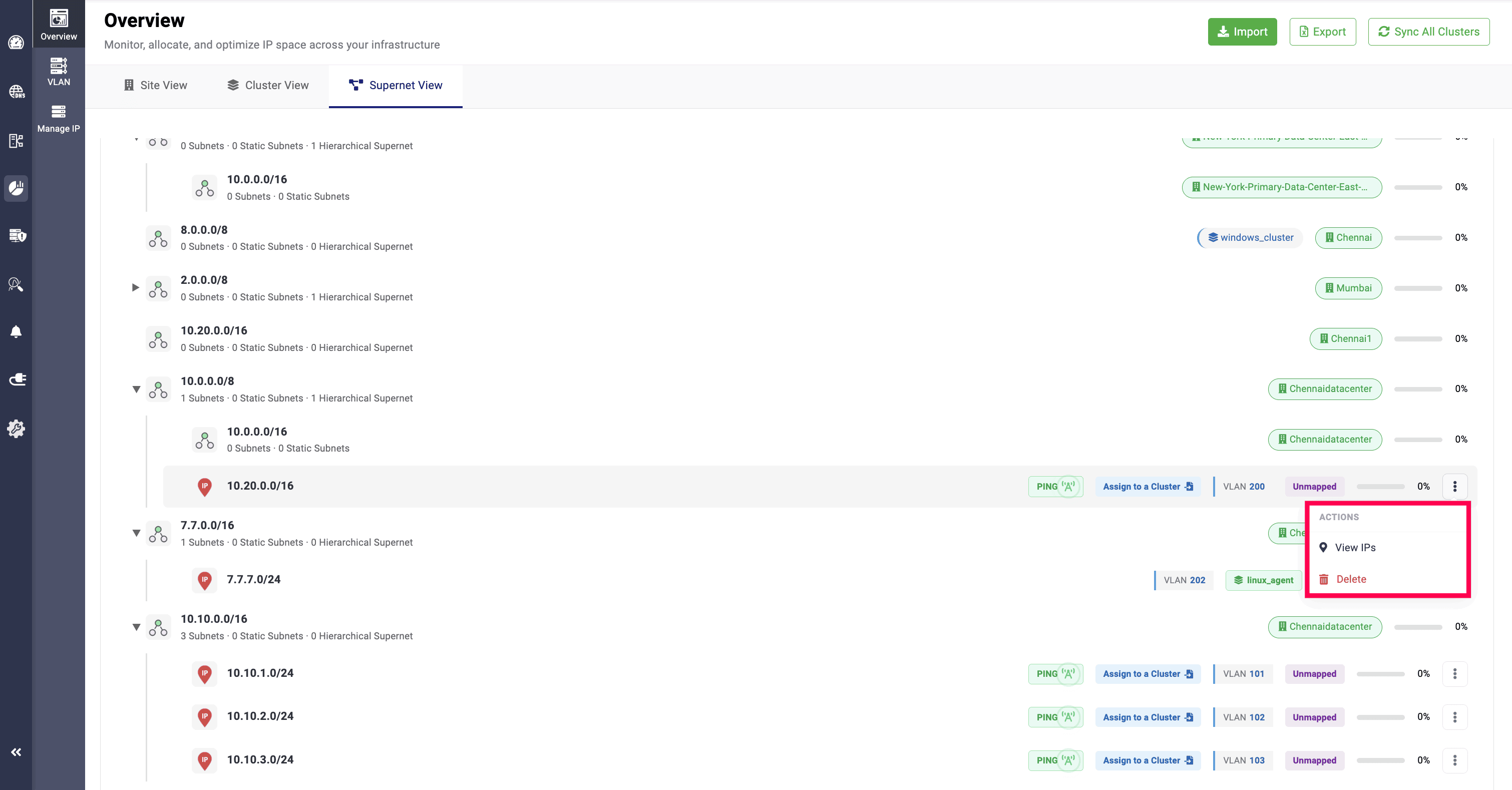Screen dimensions: 1512x790
Task: Open settings gear icon in sidebar
Action: coord(16,429)
